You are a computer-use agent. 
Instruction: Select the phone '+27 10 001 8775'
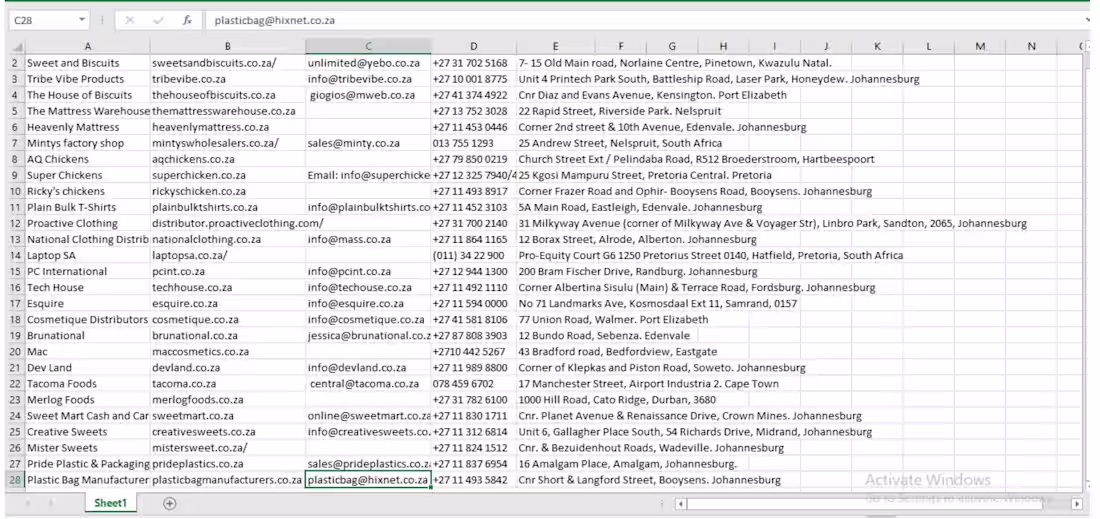click(x=474, y=79)
